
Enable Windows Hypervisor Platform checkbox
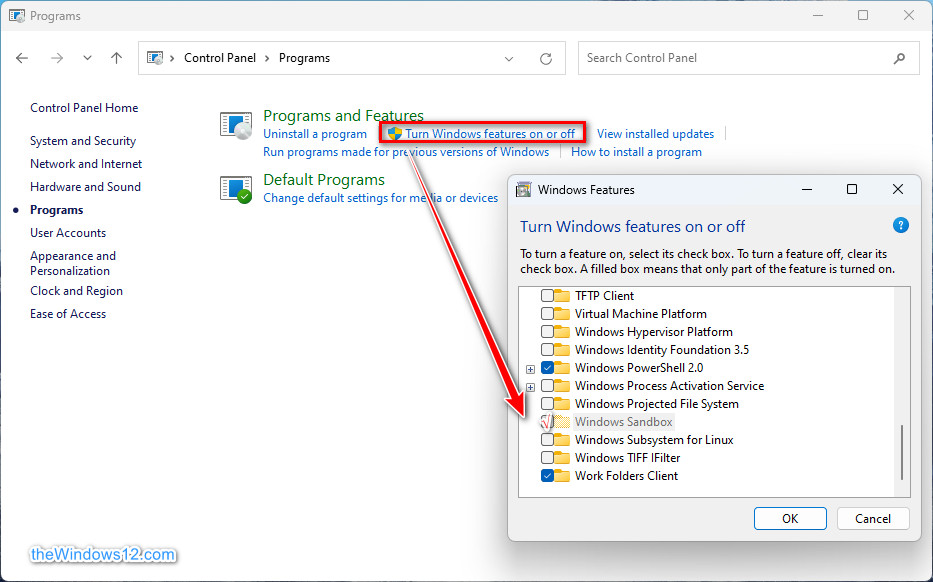tap(547, 331)
